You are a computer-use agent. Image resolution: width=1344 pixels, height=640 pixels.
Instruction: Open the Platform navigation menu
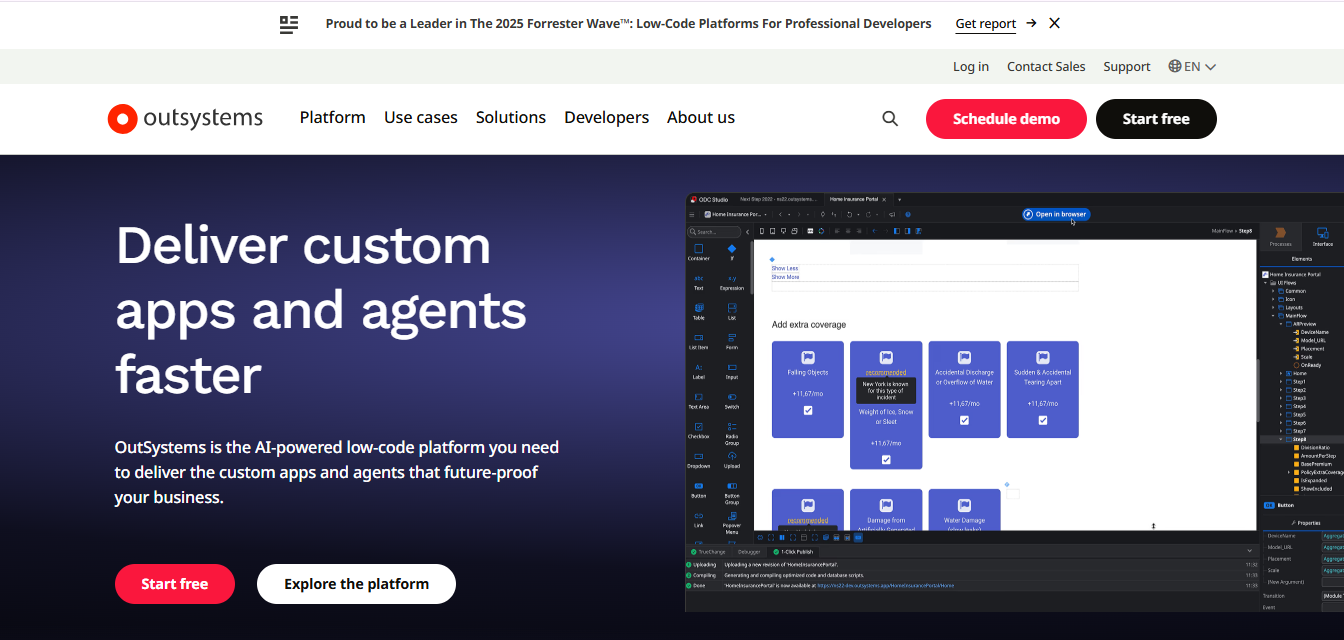point(332,117)
